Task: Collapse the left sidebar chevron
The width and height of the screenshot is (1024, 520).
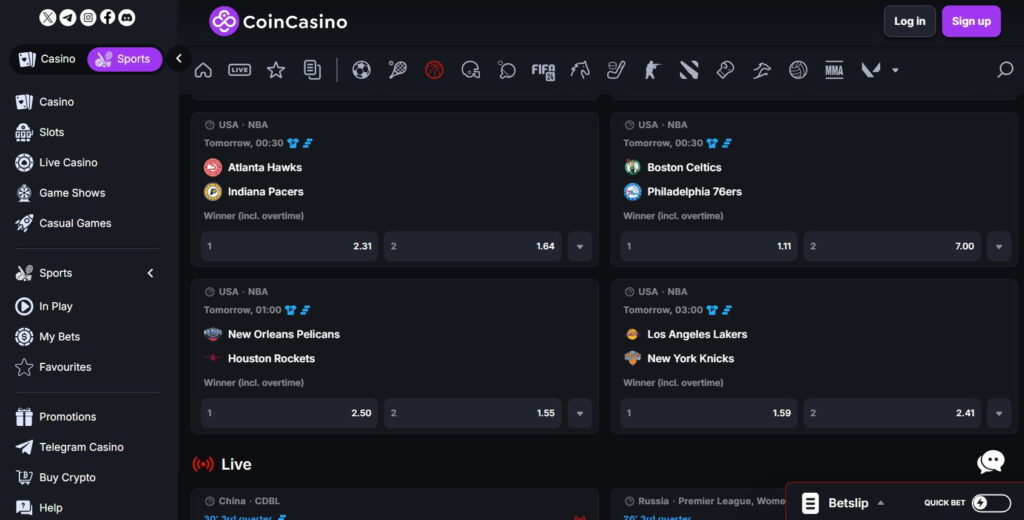Action: tap(179, 59)
